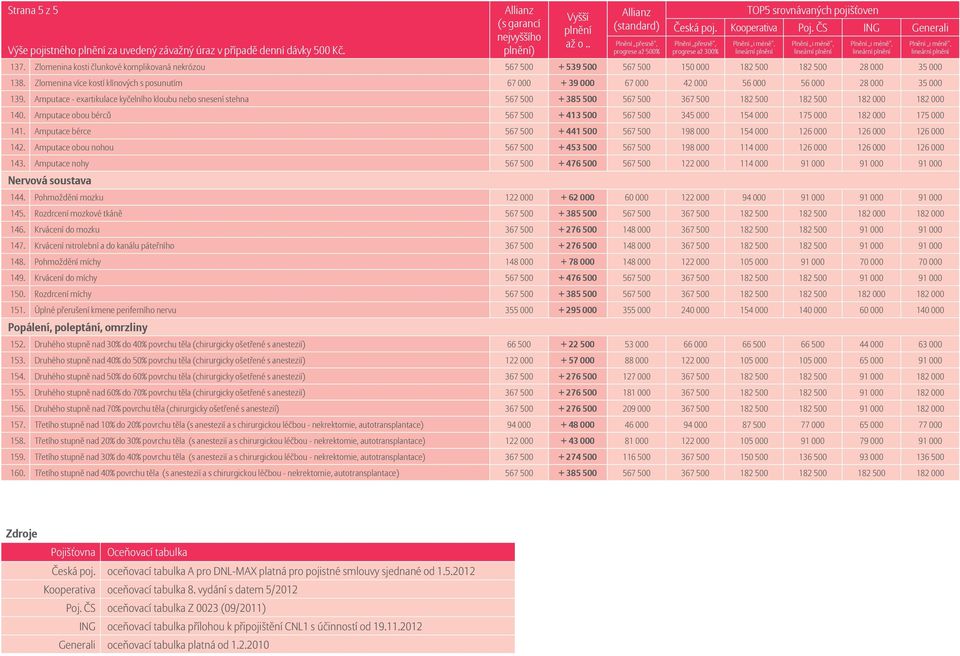Select the '+62 000' value in row 144
Screen dimensions: 960x656
[x=577, y=197]
